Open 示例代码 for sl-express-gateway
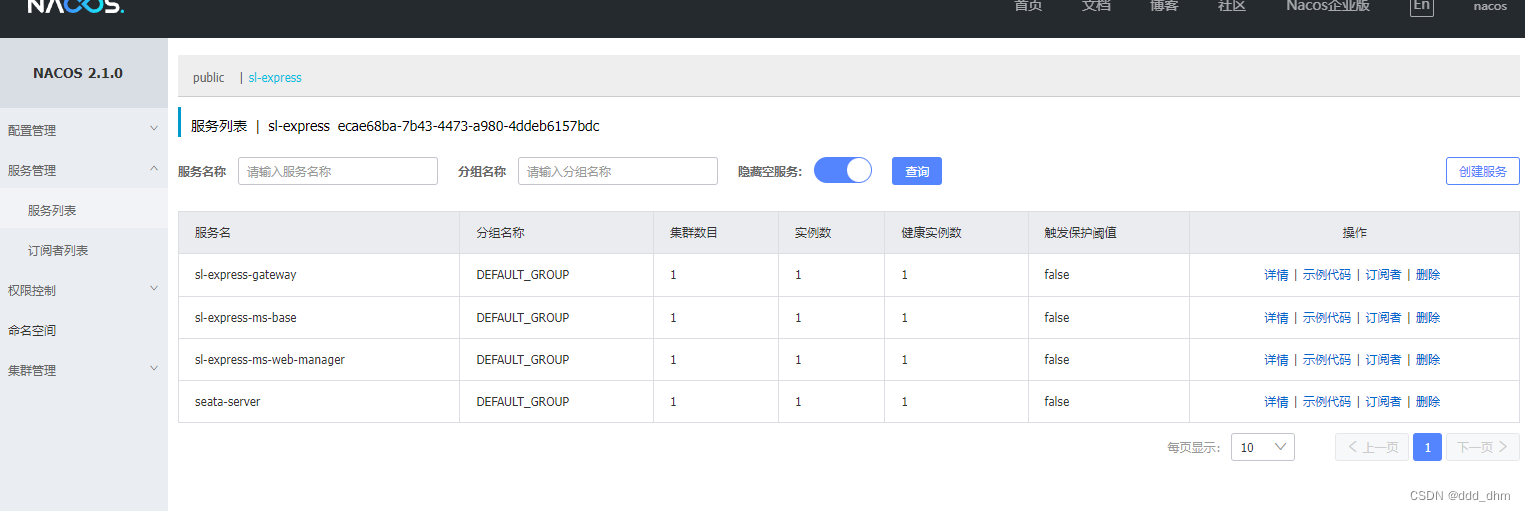 [x=1326, y=275]
